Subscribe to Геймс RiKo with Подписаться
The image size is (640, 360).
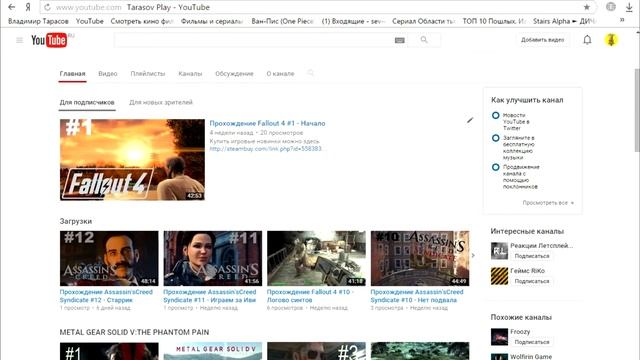coord(532,281)
